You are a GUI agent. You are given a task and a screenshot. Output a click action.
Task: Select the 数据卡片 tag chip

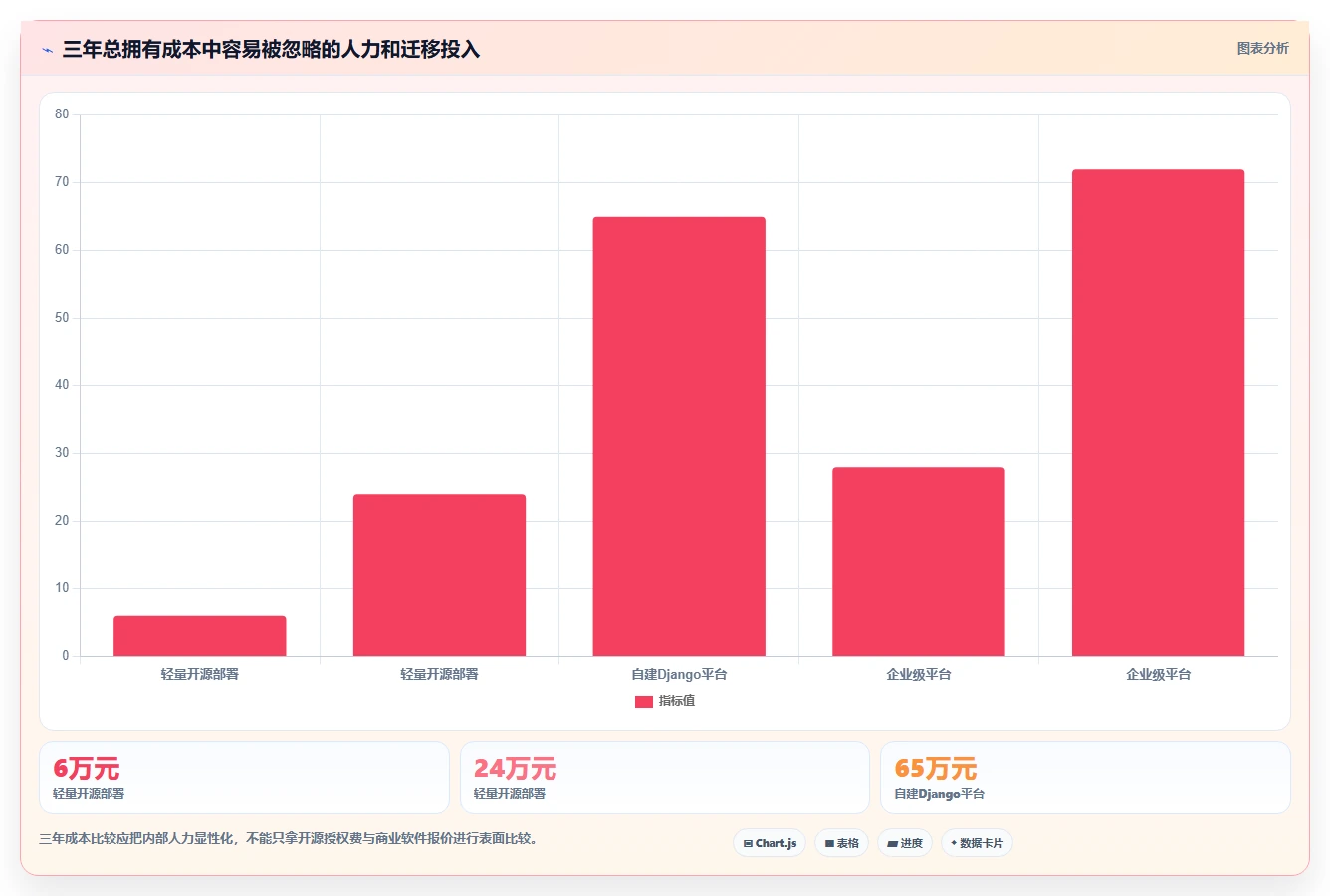977,843
